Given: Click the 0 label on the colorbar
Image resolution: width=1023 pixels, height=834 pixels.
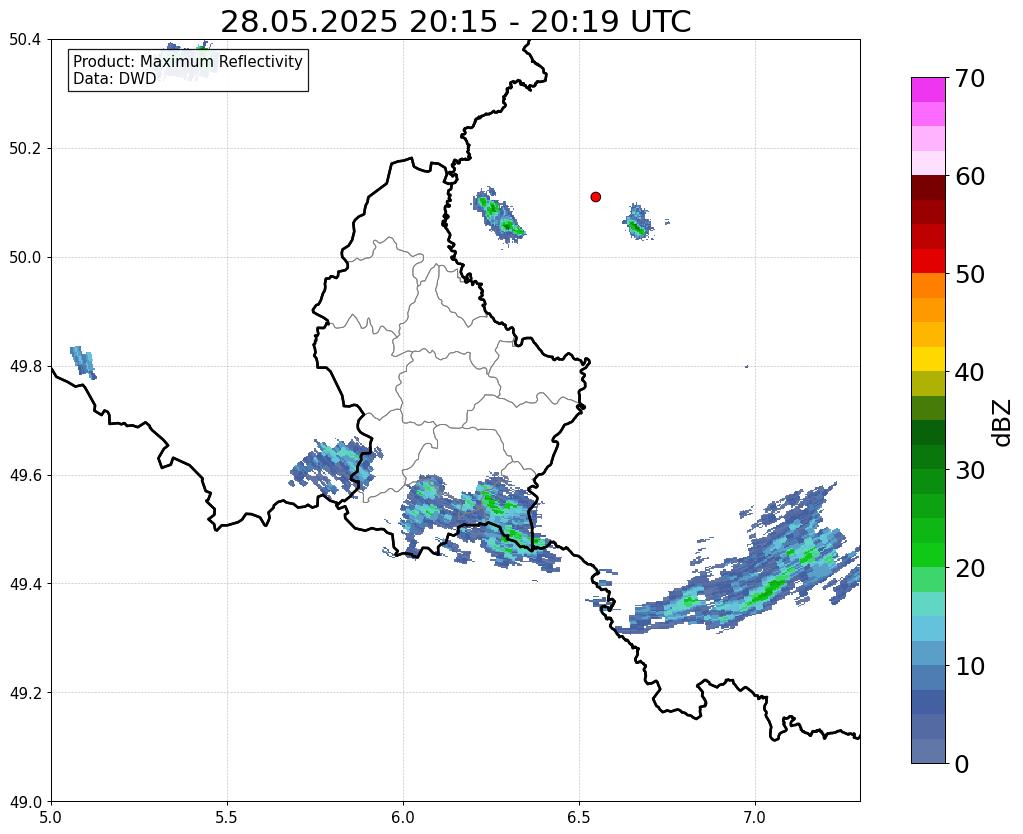Looking at the screenshot, I should (x=962, y=764).
